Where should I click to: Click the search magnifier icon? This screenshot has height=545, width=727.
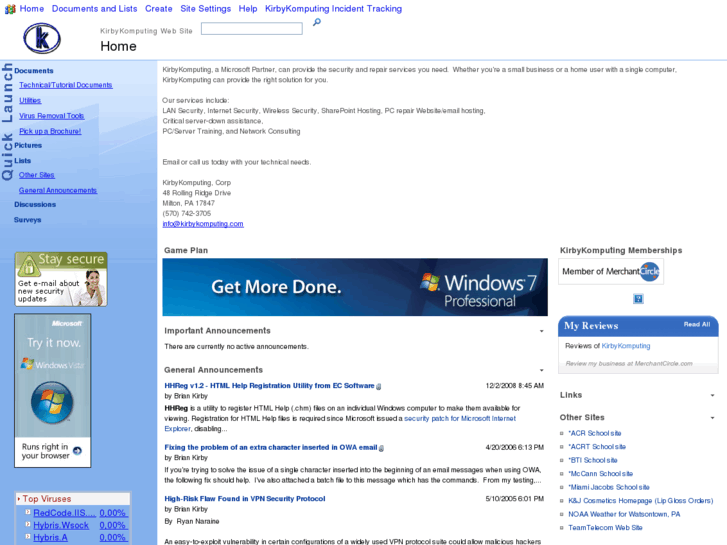tap(317, 22)
